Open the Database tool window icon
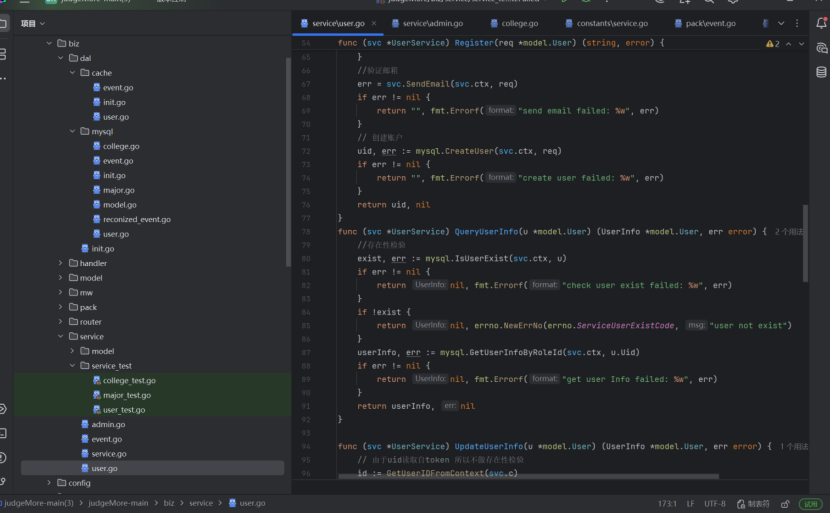831x513 pixels. tap(821, 72)
